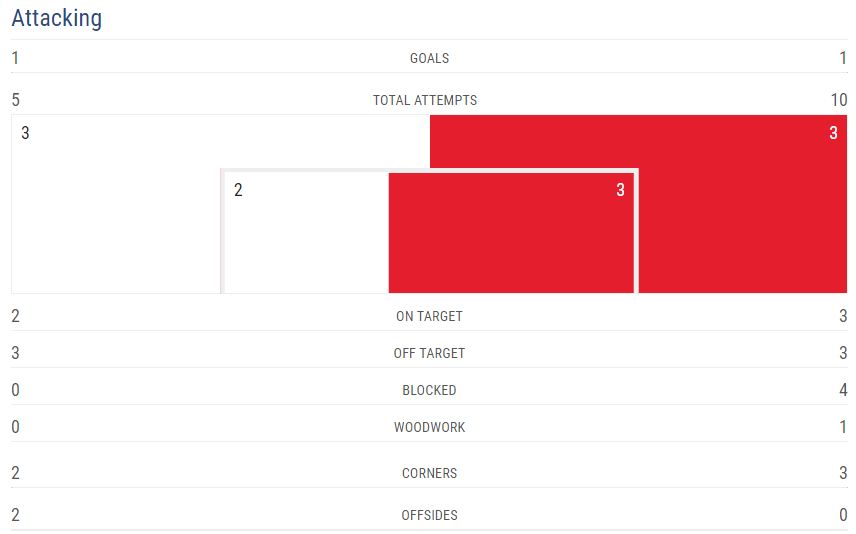Click the left team's goals value 1
Viewport: 856px width, 534px height.
coord(16,58)
